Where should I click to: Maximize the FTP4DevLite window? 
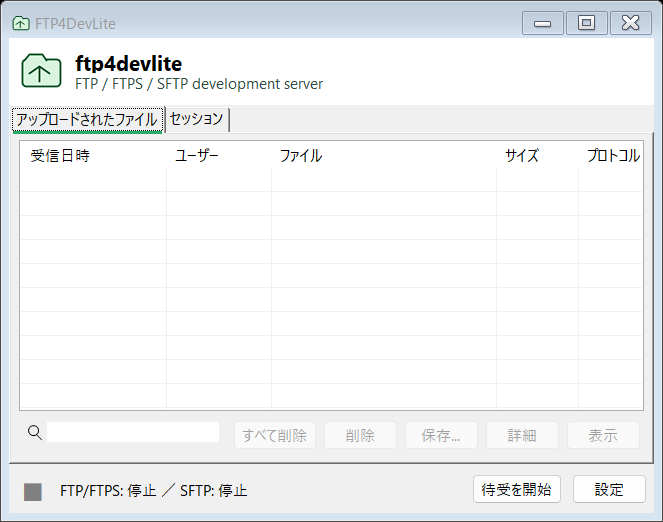coord(586,23)
